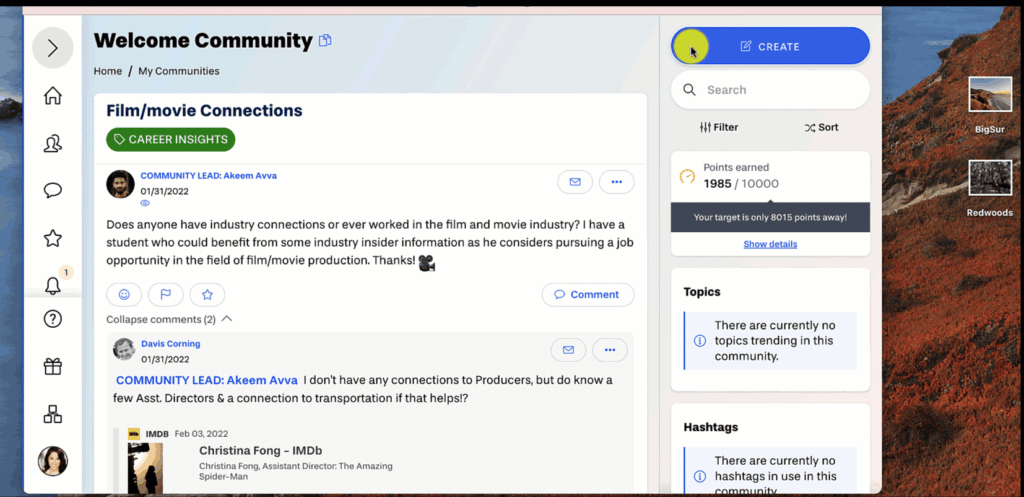Open the Sort options
The width and height of the screenshot is (1024, 497).
(x=821, y=128)
